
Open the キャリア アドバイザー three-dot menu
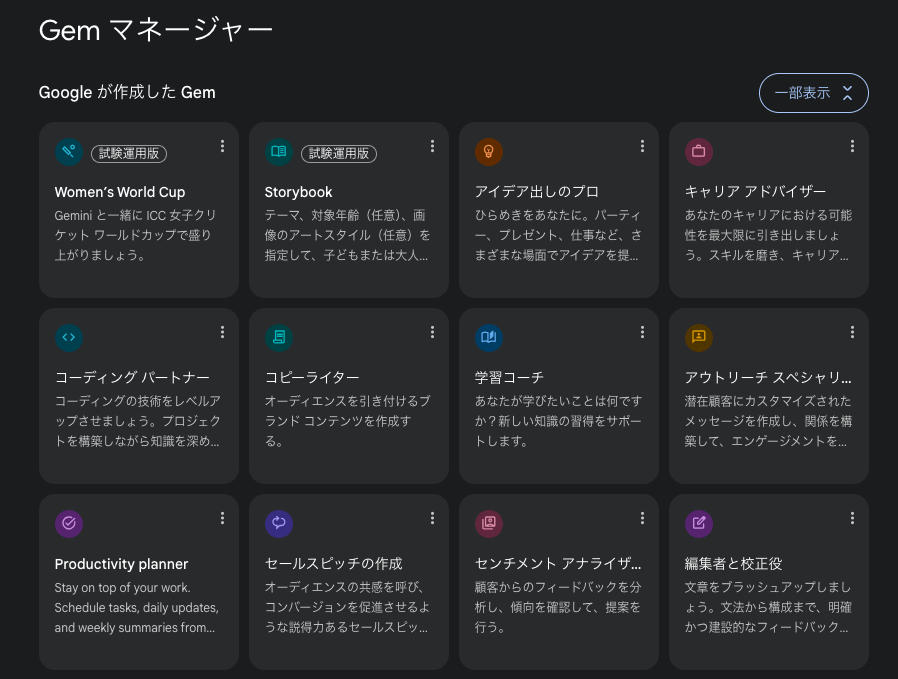point(852,146)
